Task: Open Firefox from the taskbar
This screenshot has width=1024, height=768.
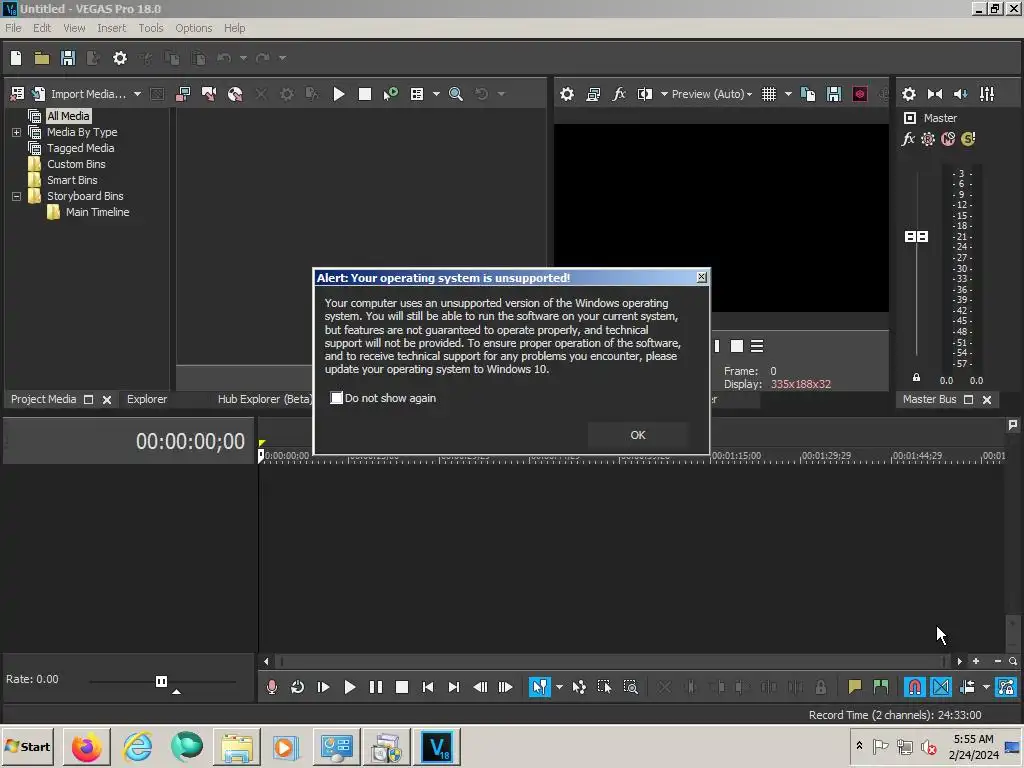Action: coord(86,746)
